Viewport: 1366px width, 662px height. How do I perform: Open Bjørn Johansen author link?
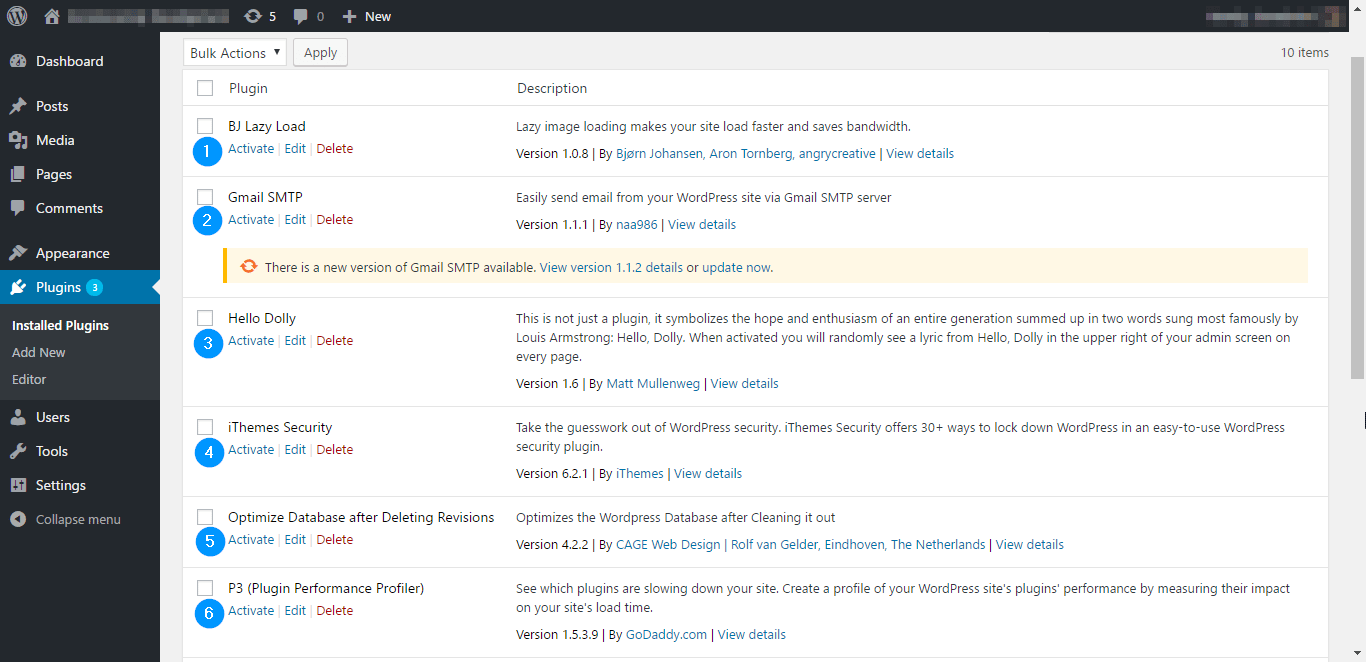coord(661,153)
